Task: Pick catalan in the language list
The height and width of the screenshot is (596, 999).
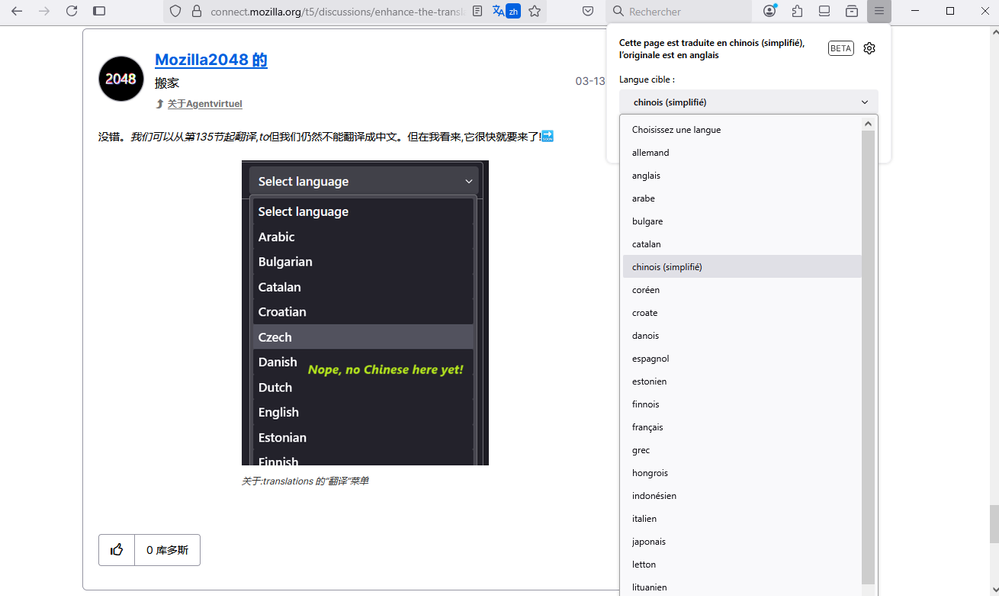Action: [742, 244]
